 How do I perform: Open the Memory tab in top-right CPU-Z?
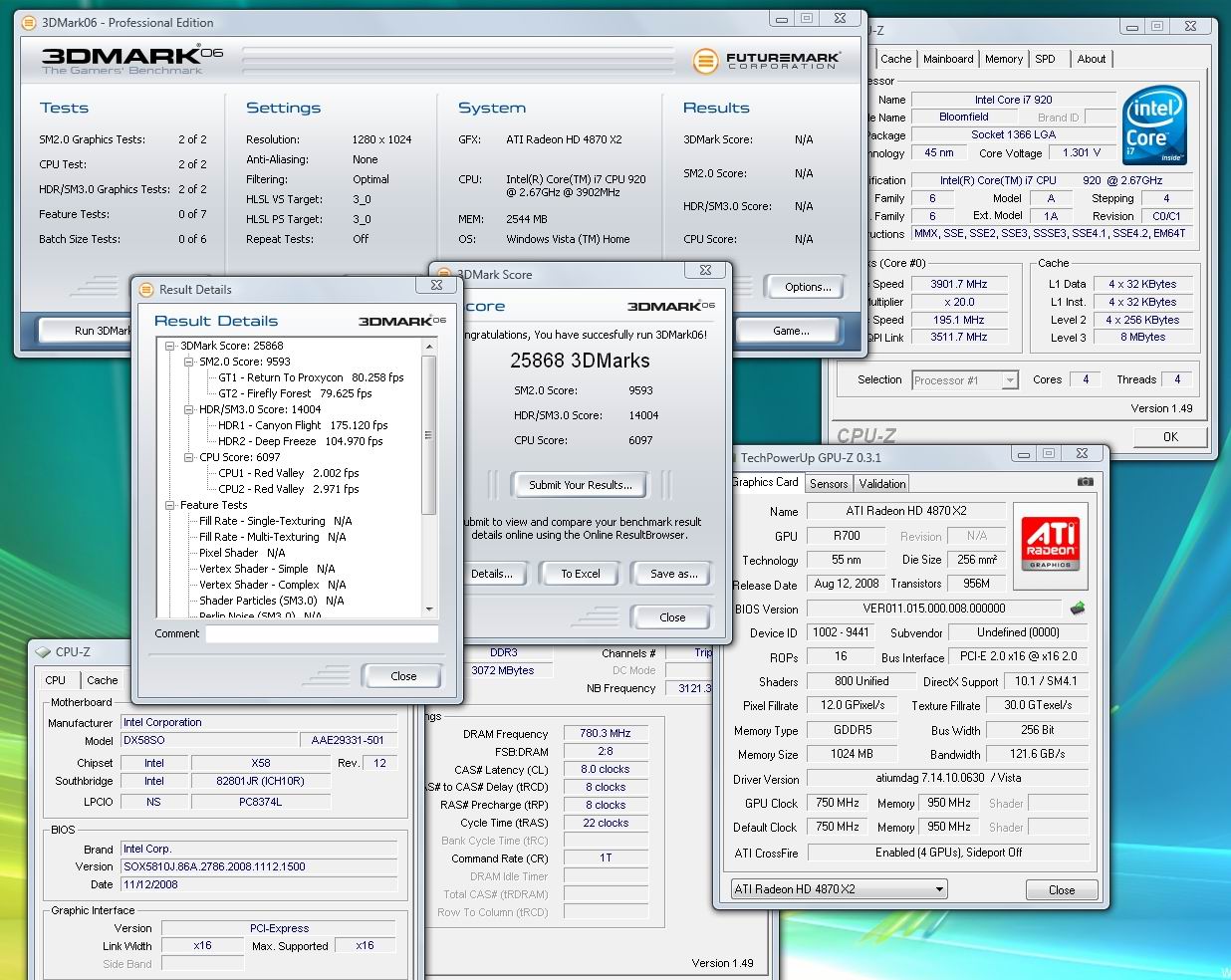(x=1004, y=59)
